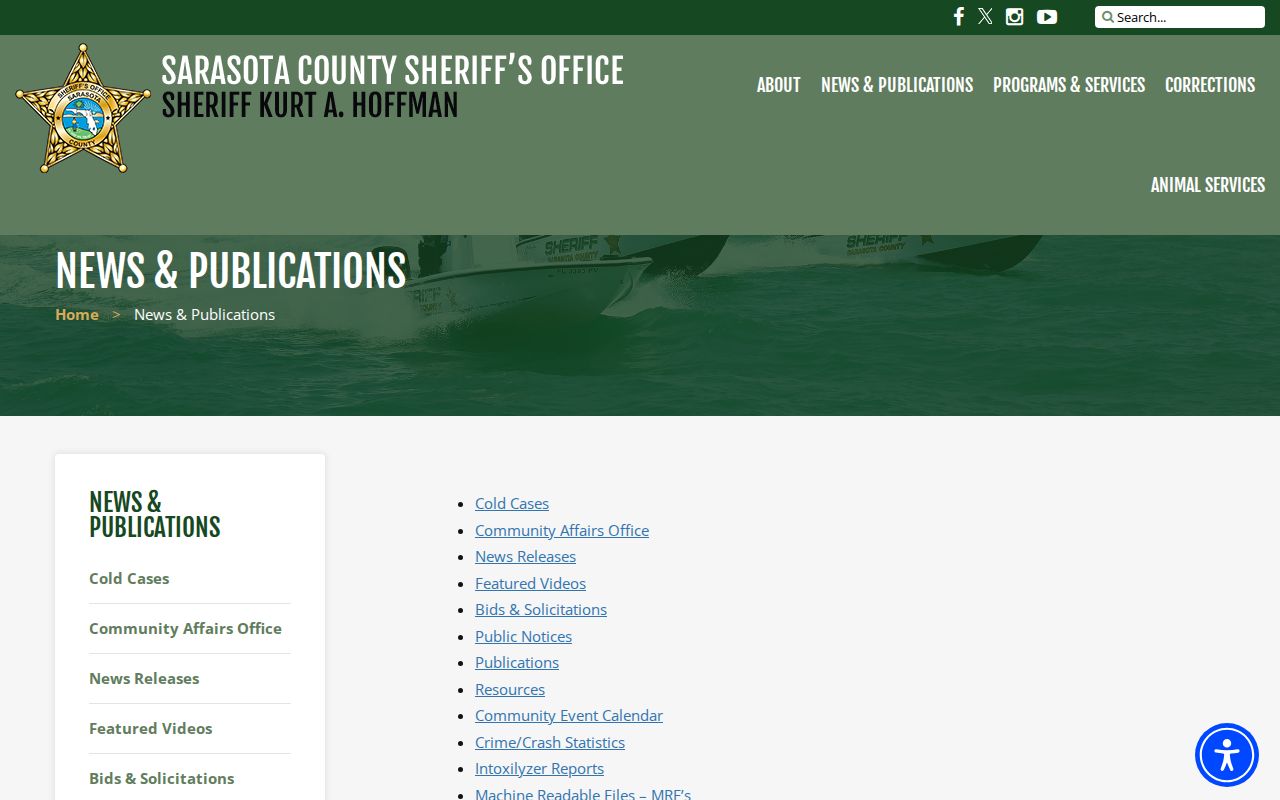Open the X (Twitter) icon
This screenshot has width=1280, height=800.
click(985, 16)
